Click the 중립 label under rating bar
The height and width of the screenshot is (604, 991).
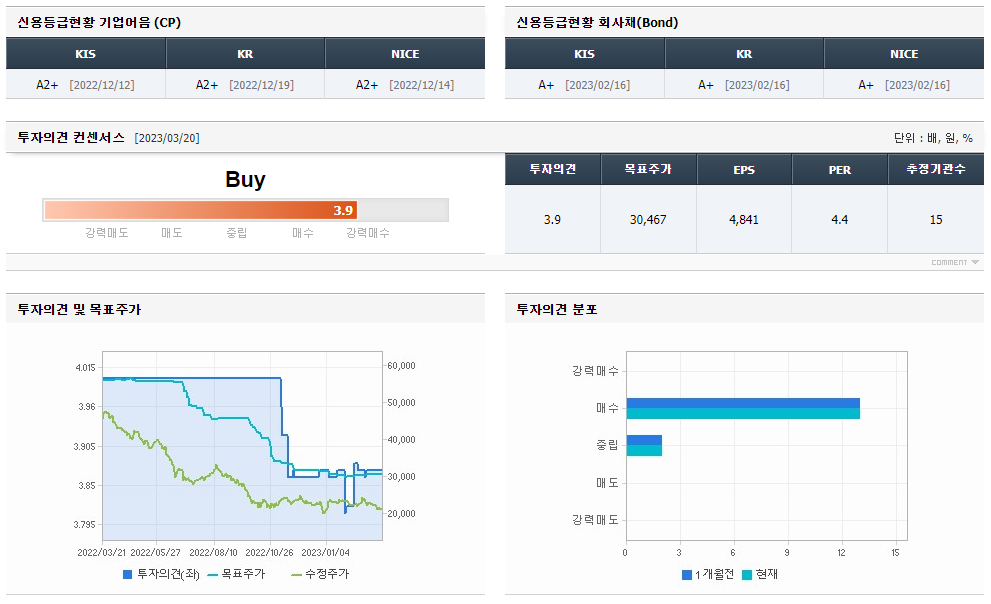[x=237, y=233]
